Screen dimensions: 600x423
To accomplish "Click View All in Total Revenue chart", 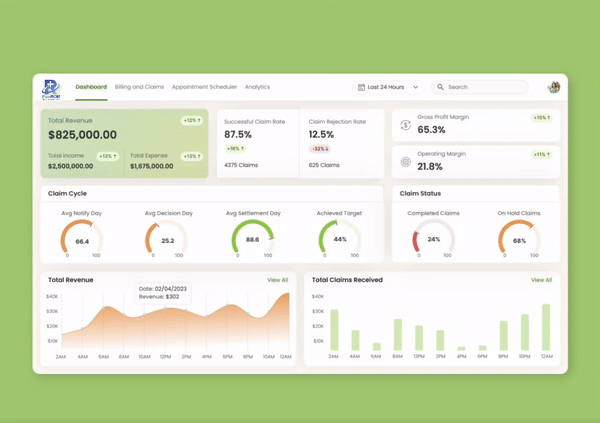I will pos(277,280).
